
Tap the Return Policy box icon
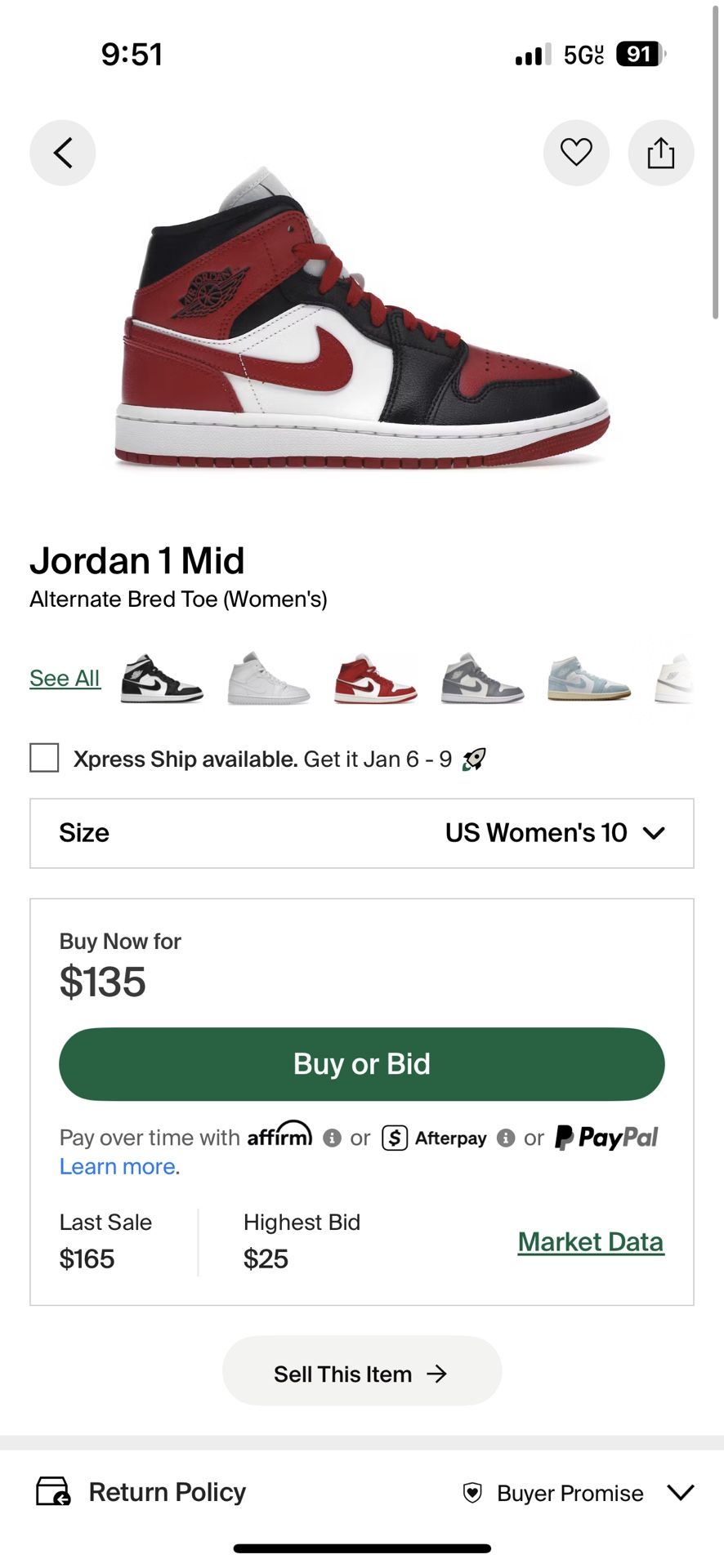[53, 1491]
